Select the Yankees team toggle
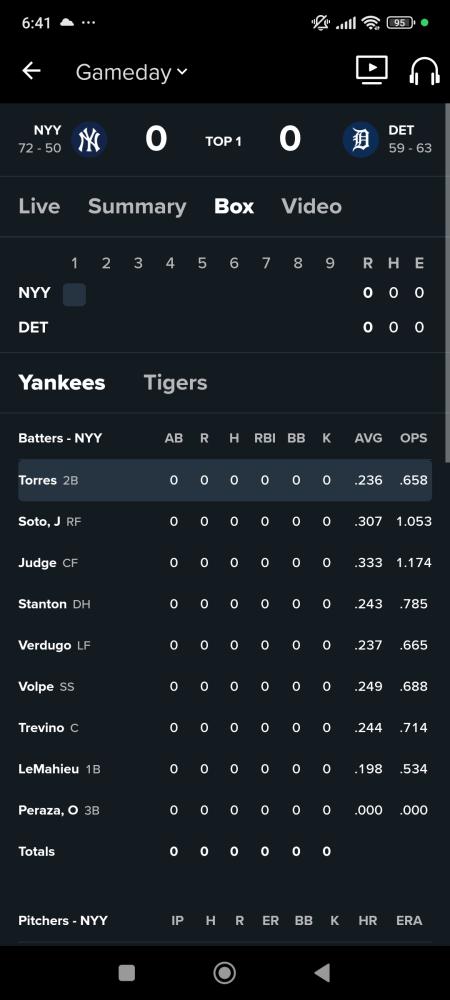 pyautogui.click(x=62, y=383)
